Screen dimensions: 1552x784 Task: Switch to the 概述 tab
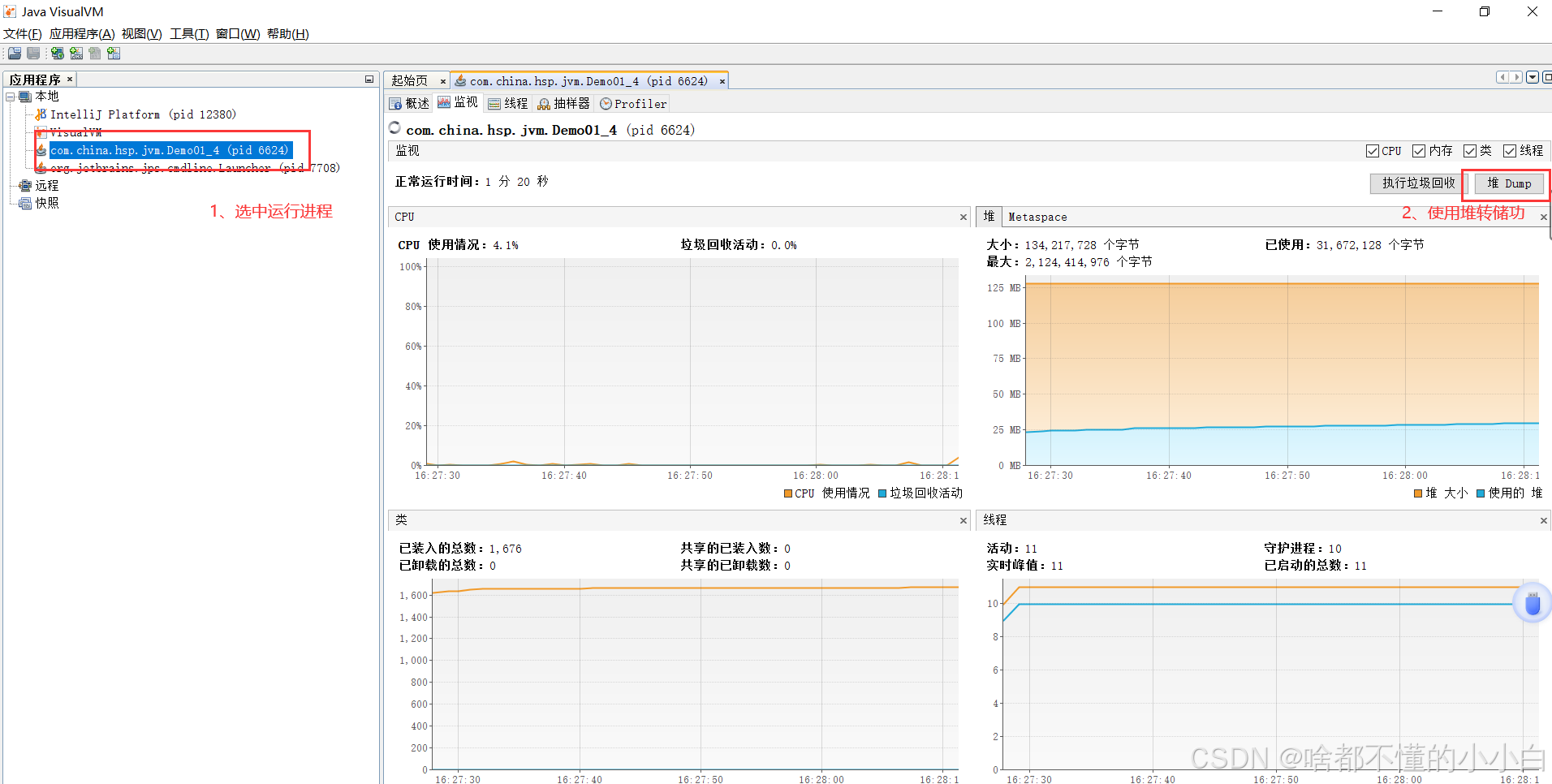pos(410,104)
